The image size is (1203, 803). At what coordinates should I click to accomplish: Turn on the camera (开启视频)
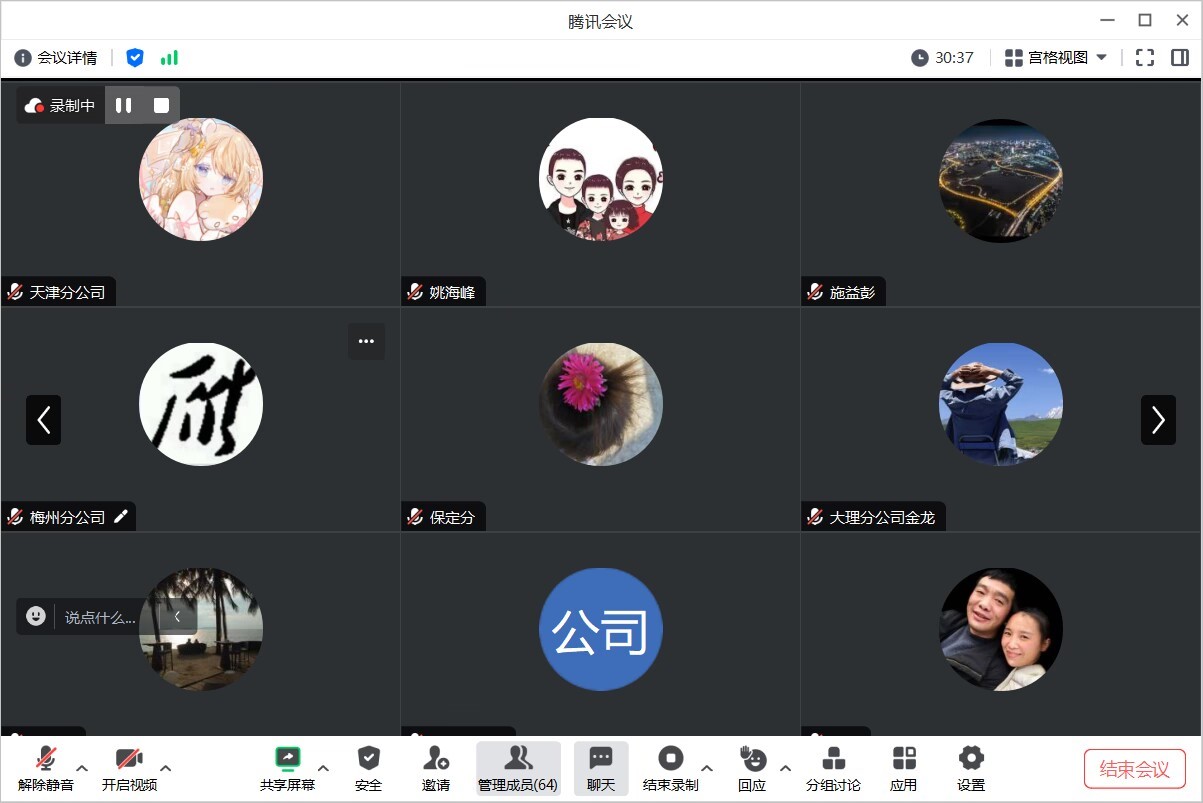pyautogui.click(x=129, y=768)
